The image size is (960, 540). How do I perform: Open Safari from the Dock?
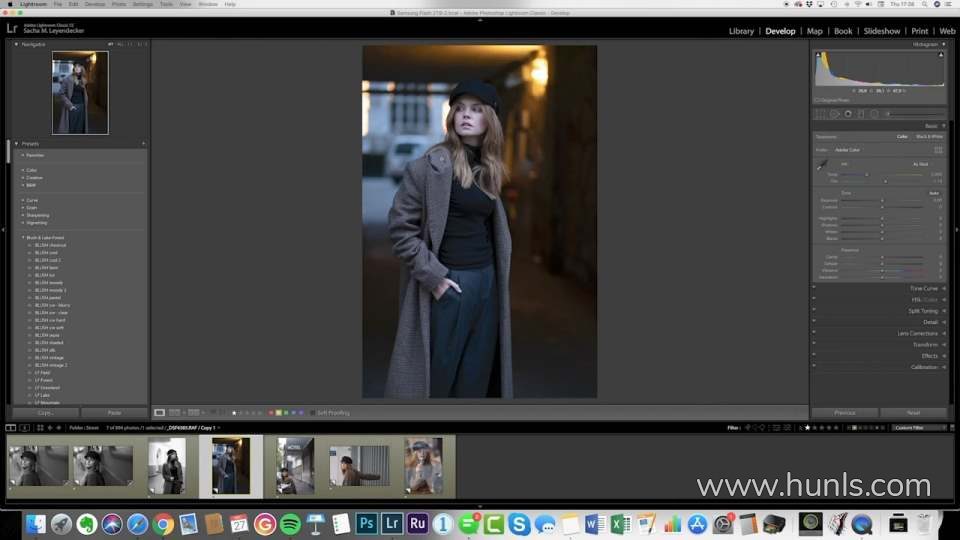(x=137, y=524)
